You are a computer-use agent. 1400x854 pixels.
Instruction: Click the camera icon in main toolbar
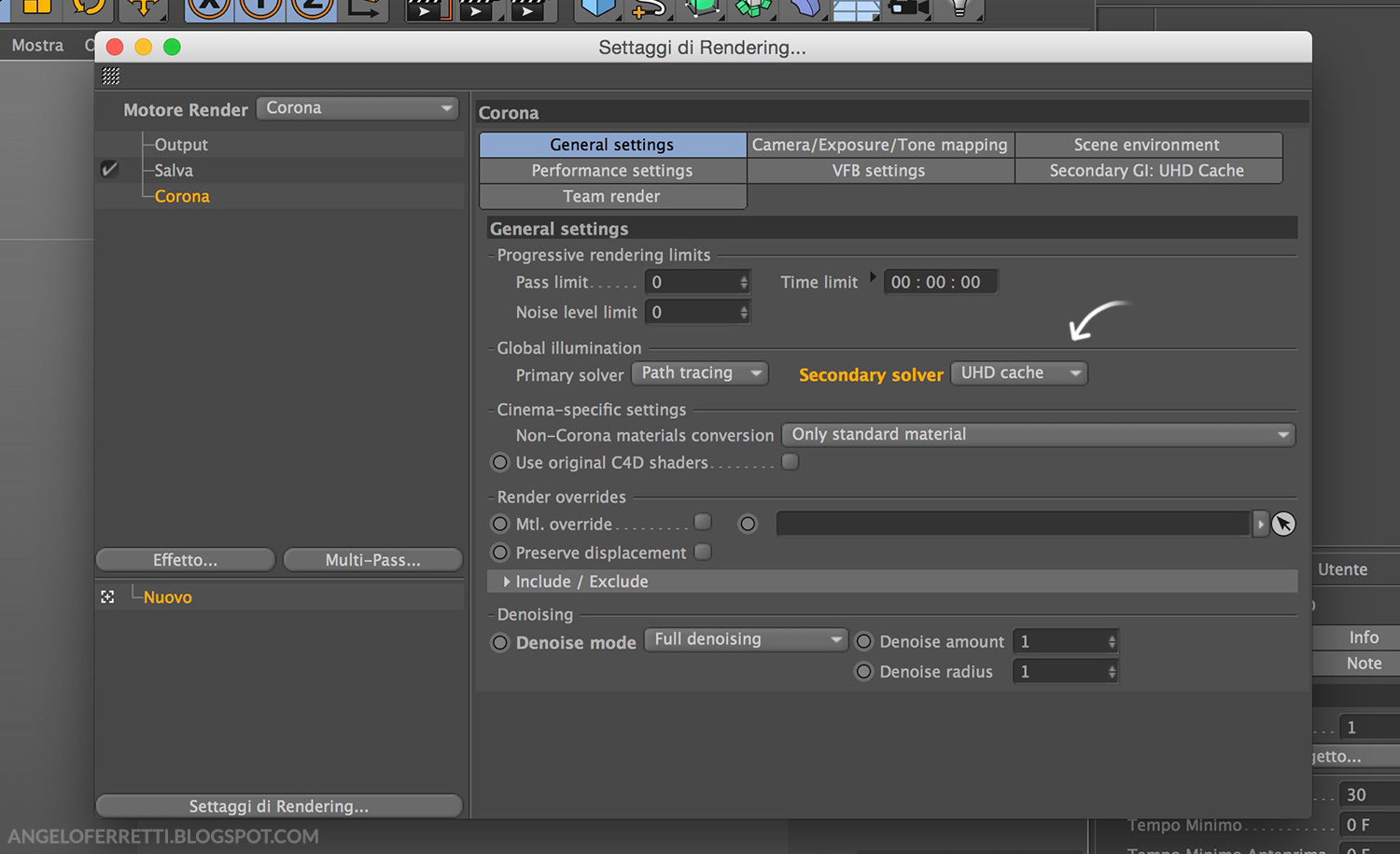coord(909,8)
